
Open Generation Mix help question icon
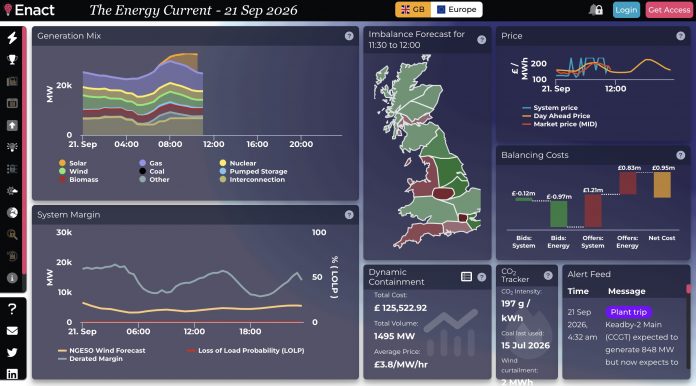pyautogui.click(x=349, y=36)
